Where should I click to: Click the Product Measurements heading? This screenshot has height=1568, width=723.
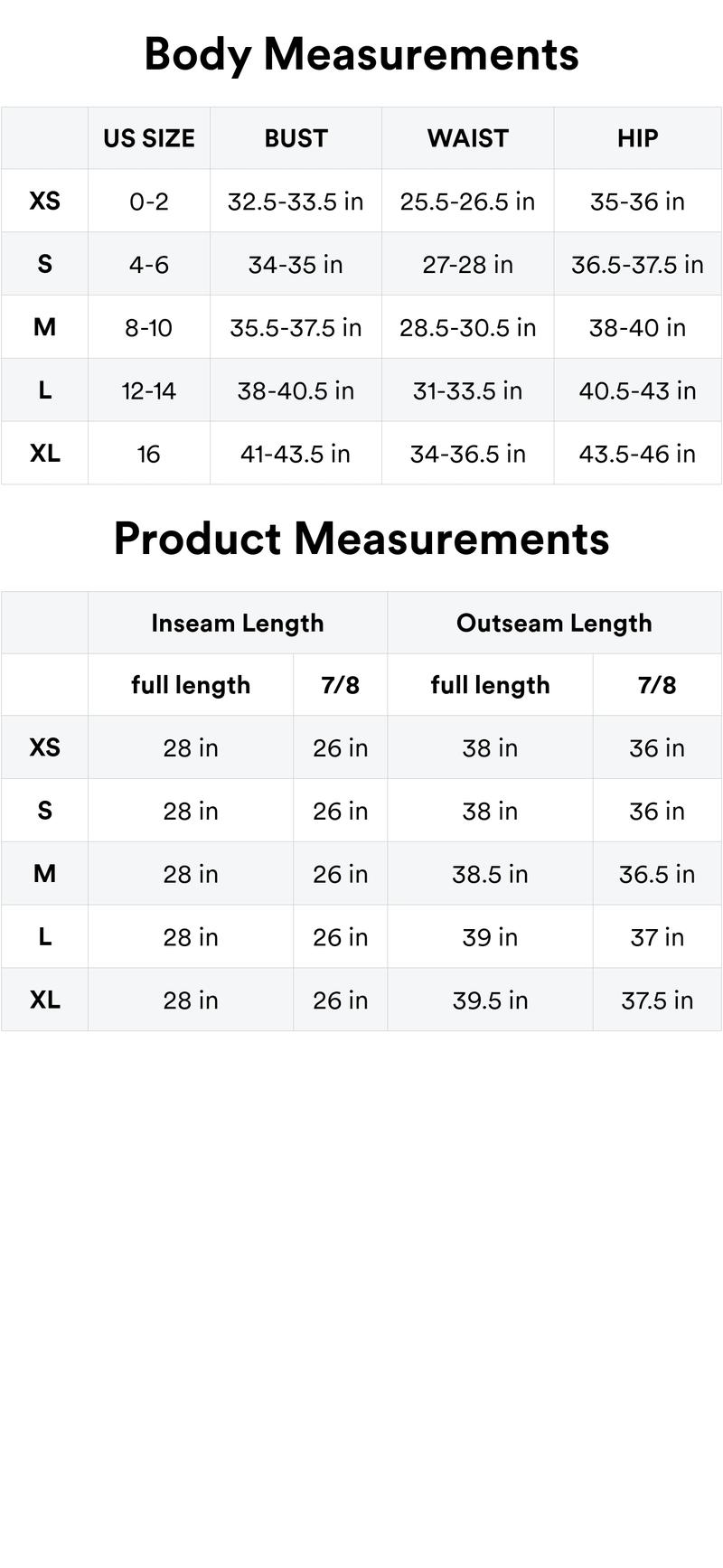click(361, 539)
